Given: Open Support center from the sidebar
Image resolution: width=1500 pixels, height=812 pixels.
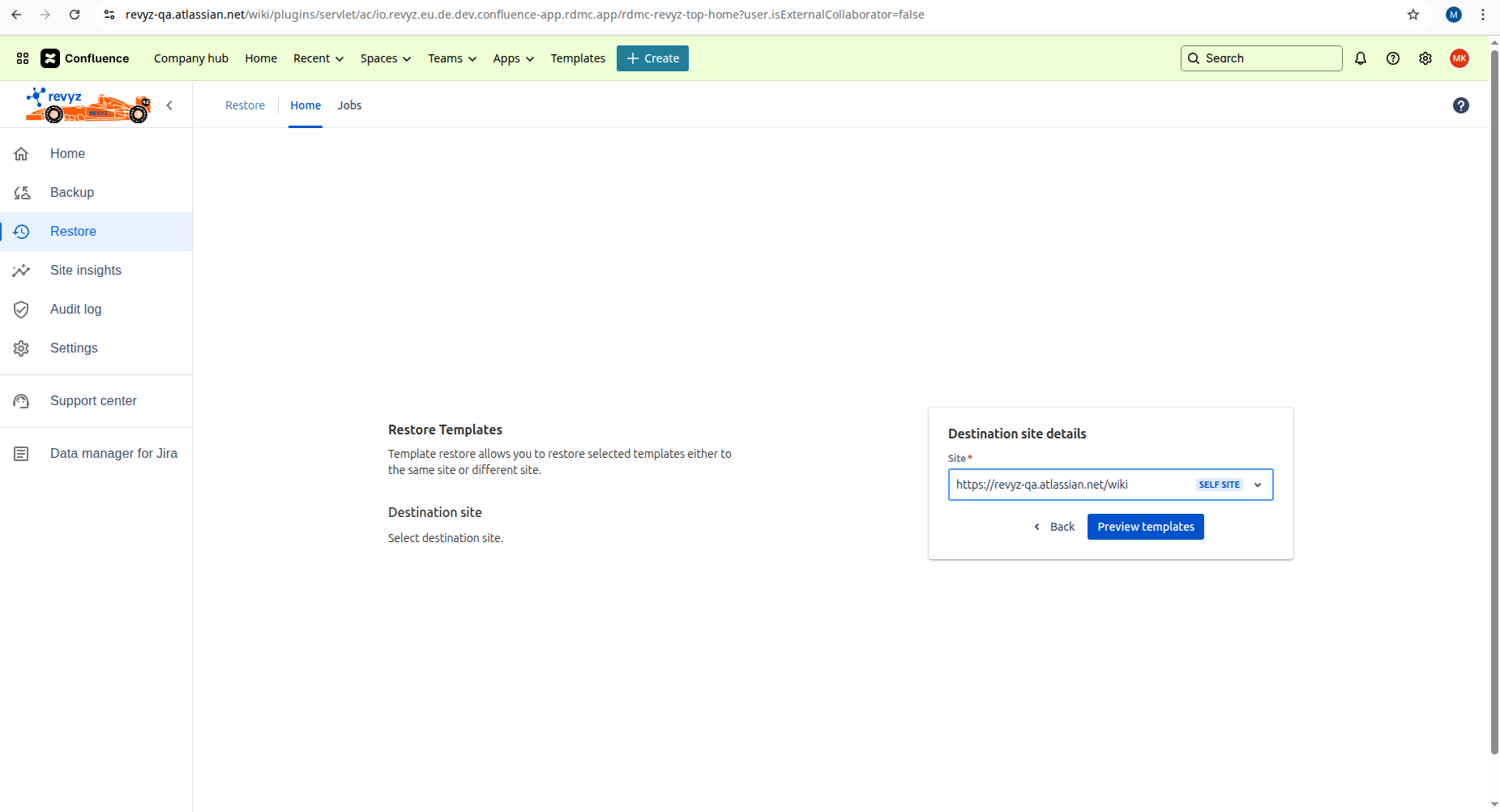Looking at the screenshot, I should pyautogui.click(x=92, y=400).
